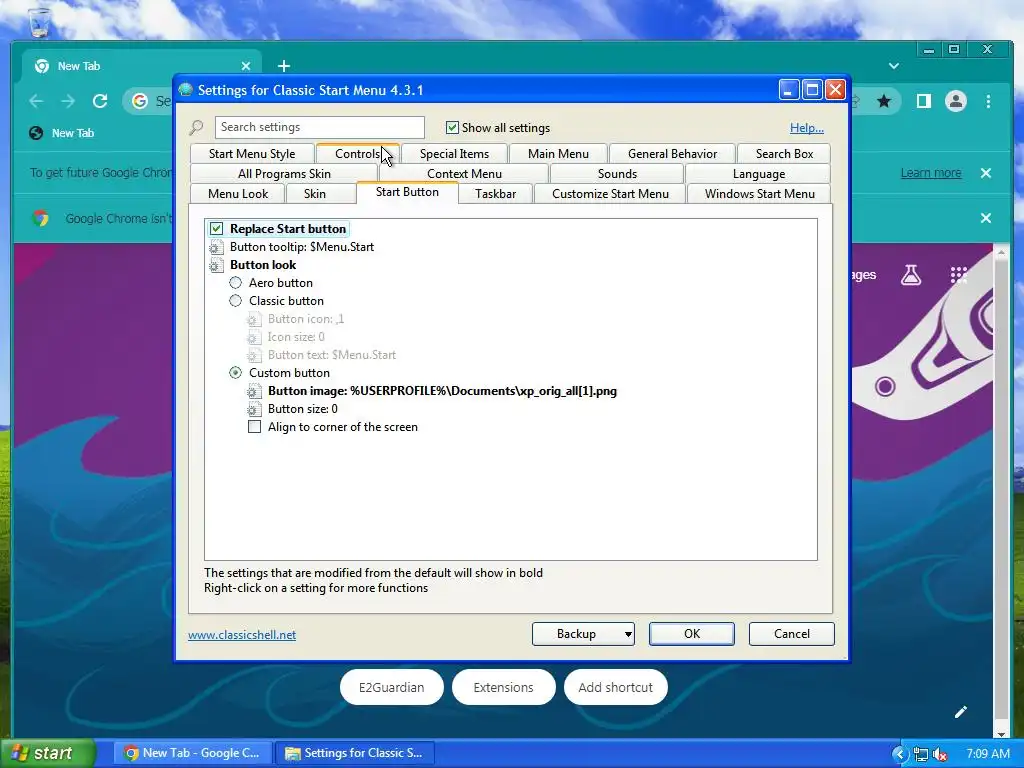Visit www.classicshell.net link
The image size is (1024, 768).
242,635
